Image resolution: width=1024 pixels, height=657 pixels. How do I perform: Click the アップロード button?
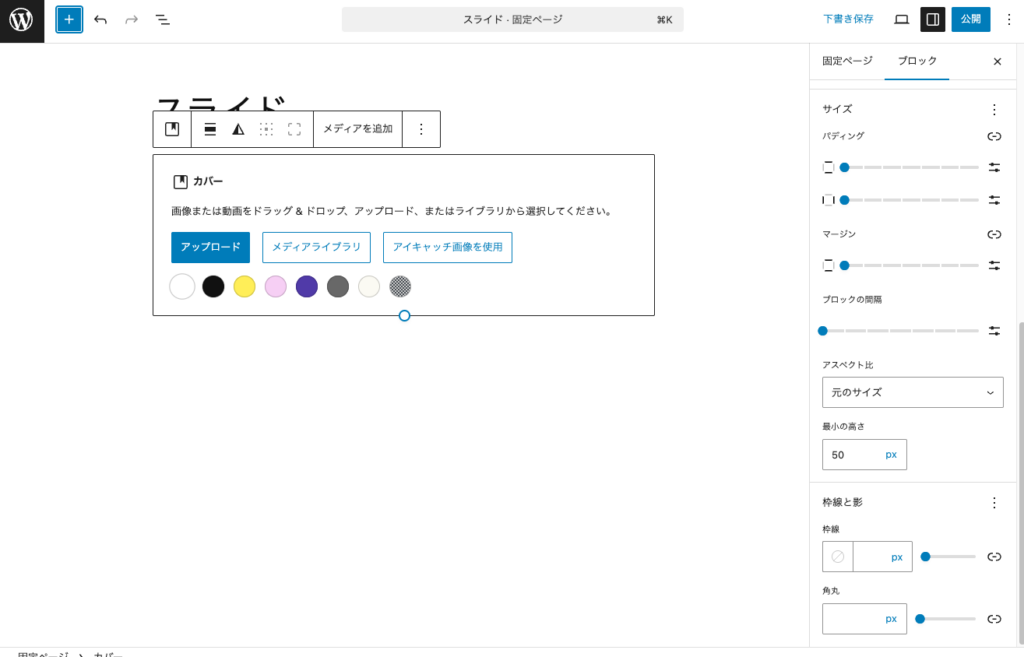pyautogui.click(x=210, y=247)
